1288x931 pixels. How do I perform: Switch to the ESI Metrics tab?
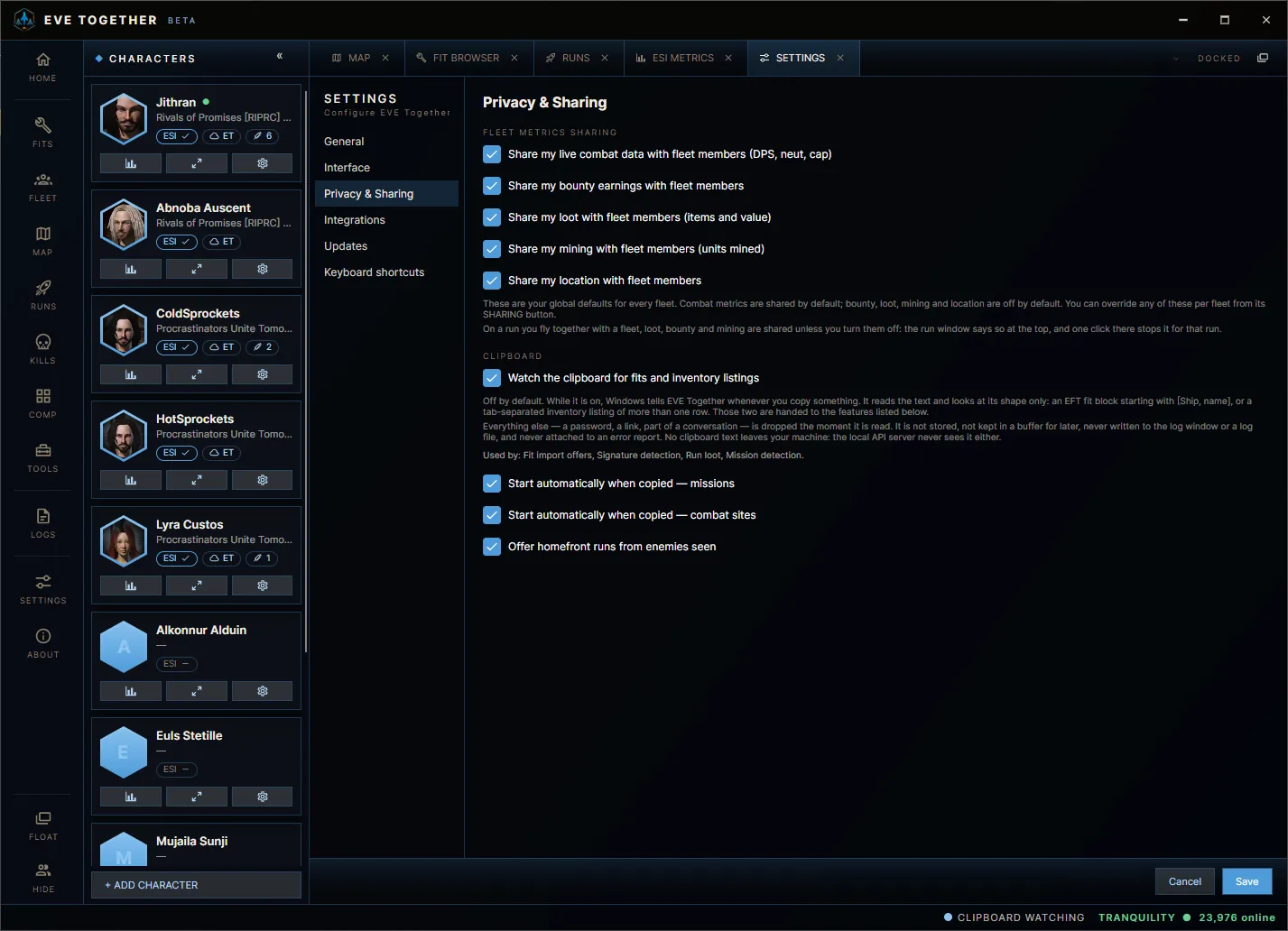685,58
